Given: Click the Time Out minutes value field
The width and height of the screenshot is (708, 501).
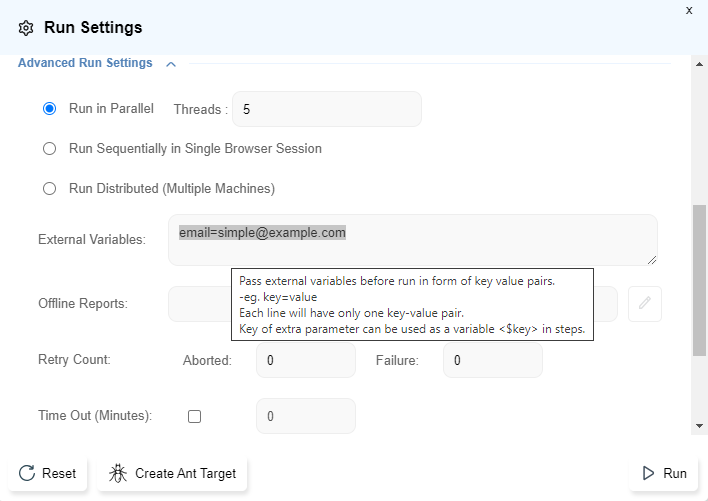Looking at the screenshot, I should [x=305, y=416].
